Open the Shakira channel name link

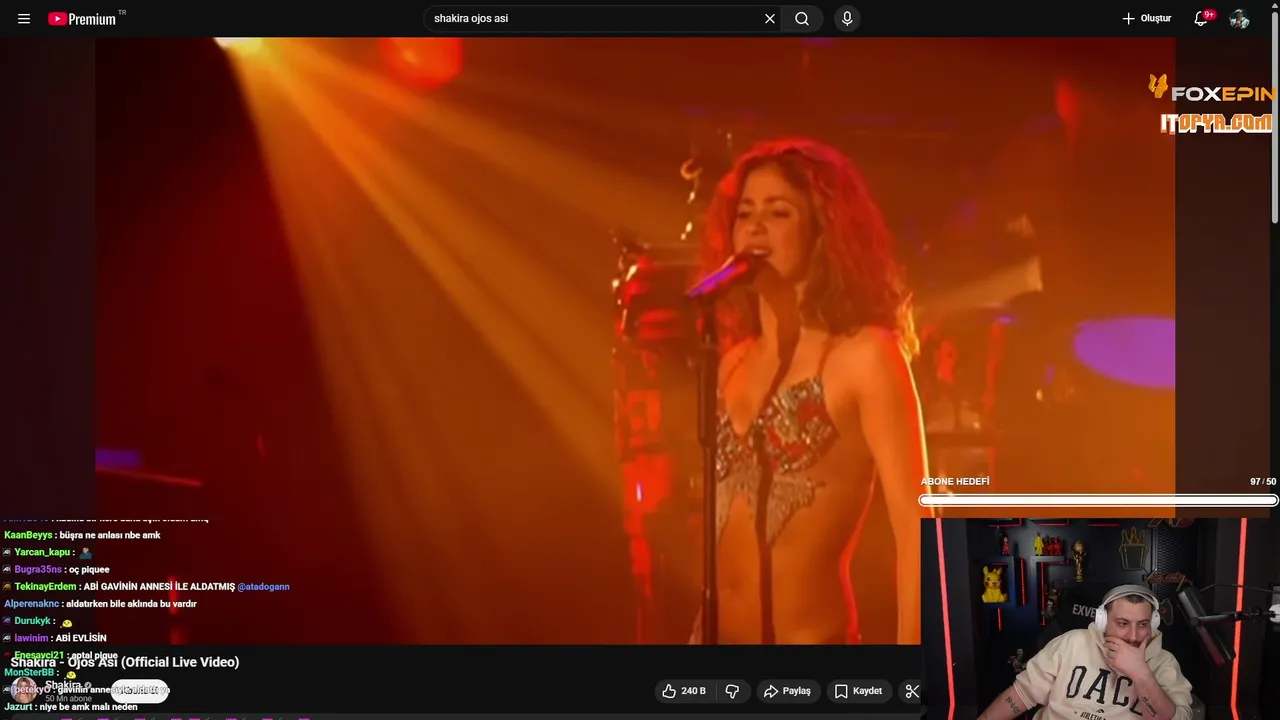pyautogui.click(x=63, y=685)
